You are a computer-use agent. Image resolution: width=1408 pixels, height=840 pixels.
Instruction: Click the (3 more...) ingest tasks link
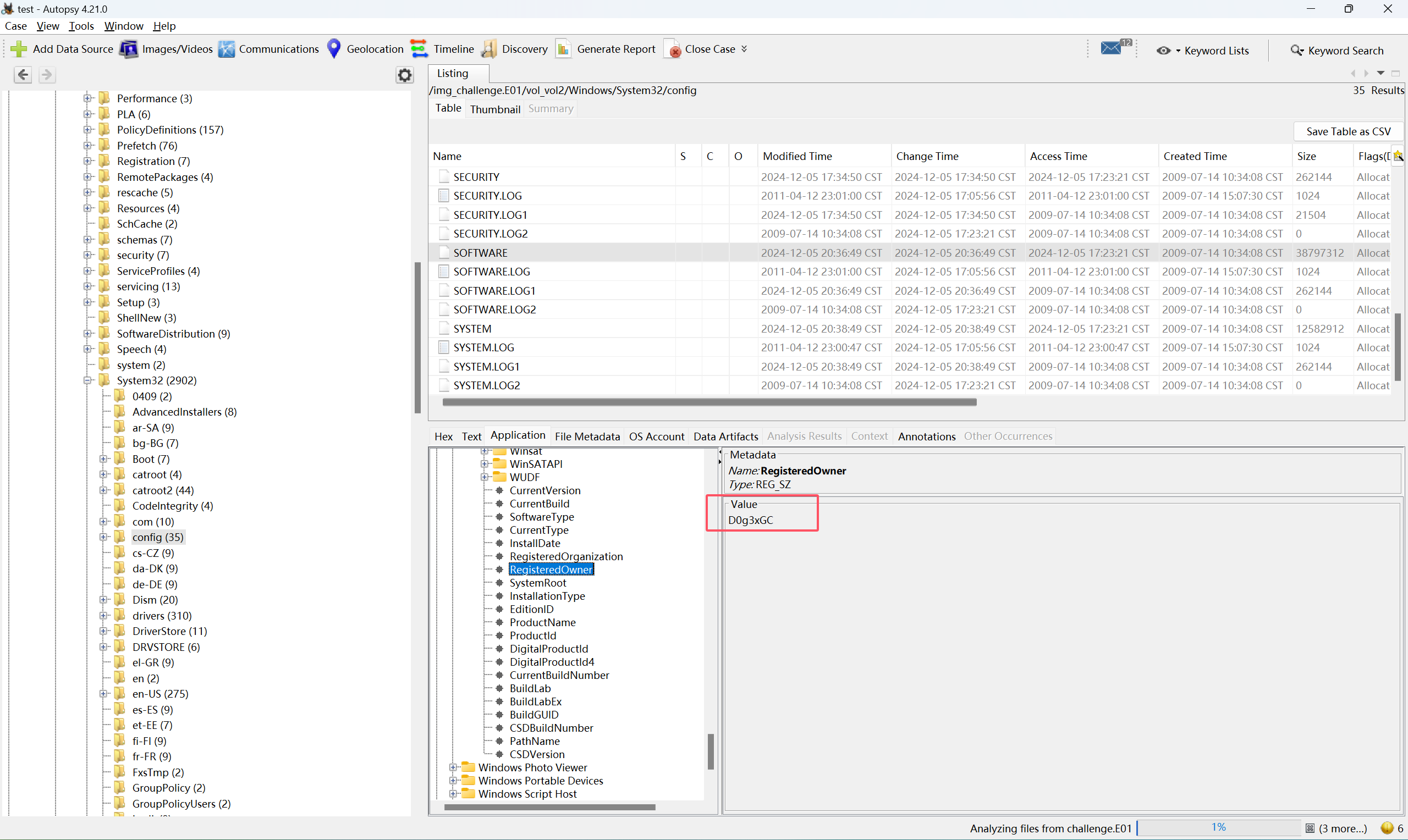tap(1343, 828)
